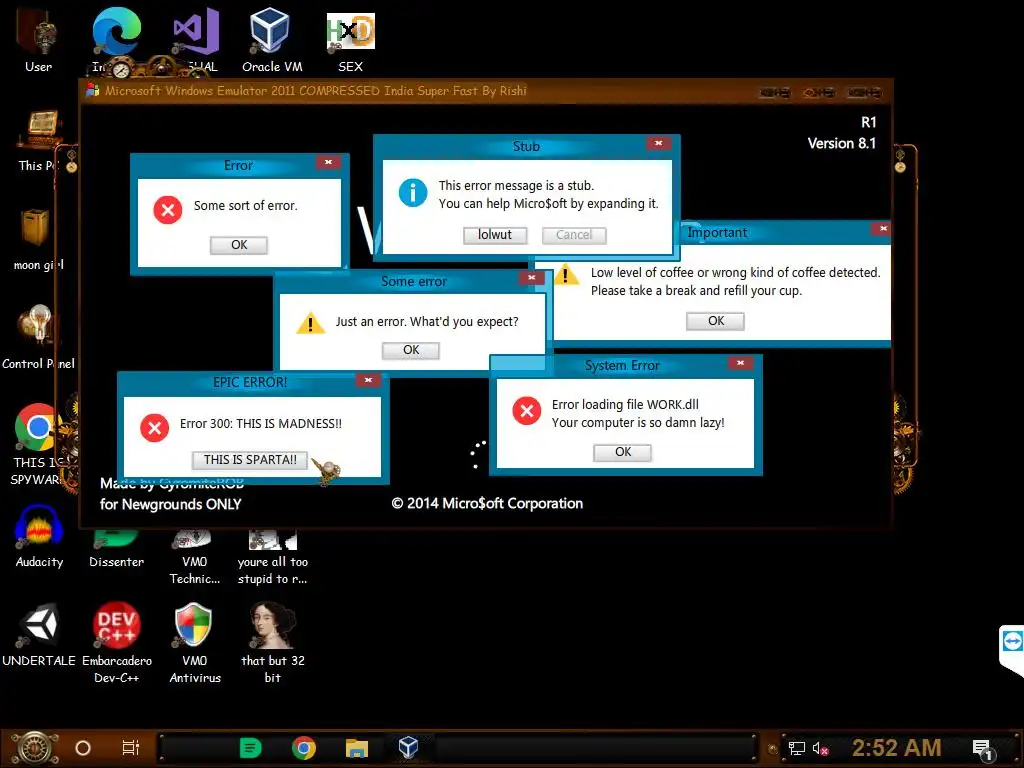Viewport: 1024px width, 768px height.
Task: Close the Error dialog
Action: tap(328, 163)
